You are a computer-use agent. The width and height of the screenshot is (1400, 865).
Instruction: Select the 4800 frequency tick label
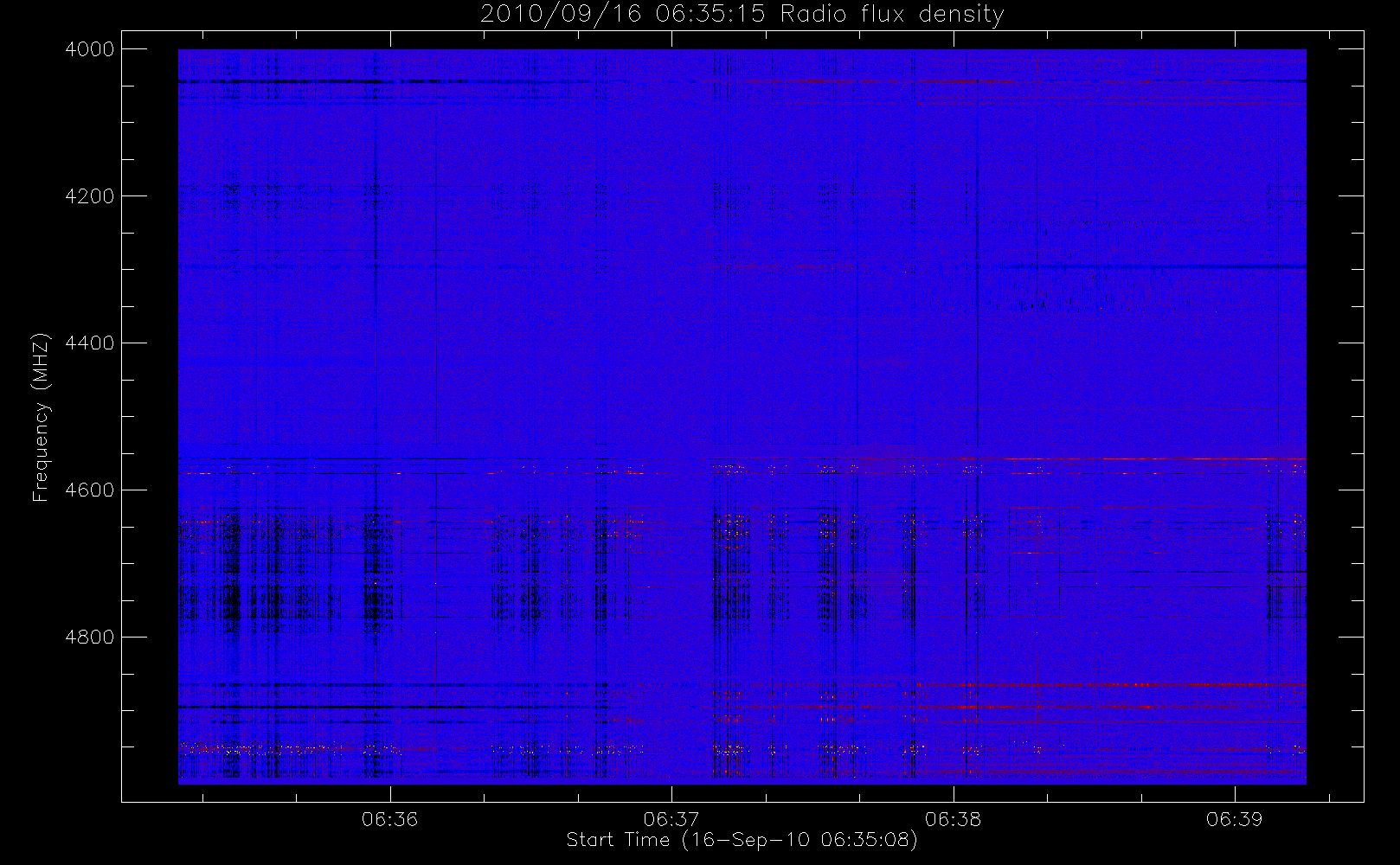coord(90,638)
